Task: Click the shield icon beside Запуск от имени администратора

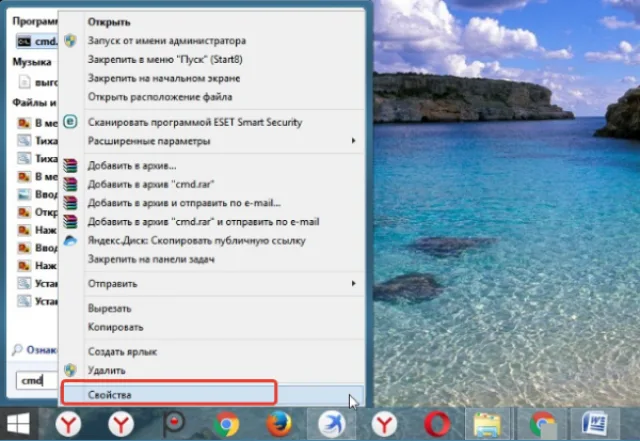Action: (x=70, y=40)
